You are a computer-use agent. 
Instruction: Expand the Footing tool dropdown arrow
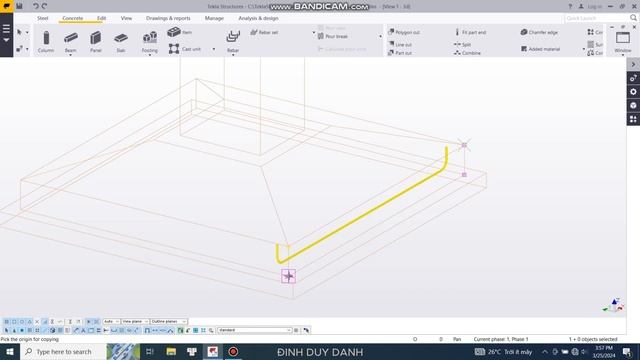150,55
